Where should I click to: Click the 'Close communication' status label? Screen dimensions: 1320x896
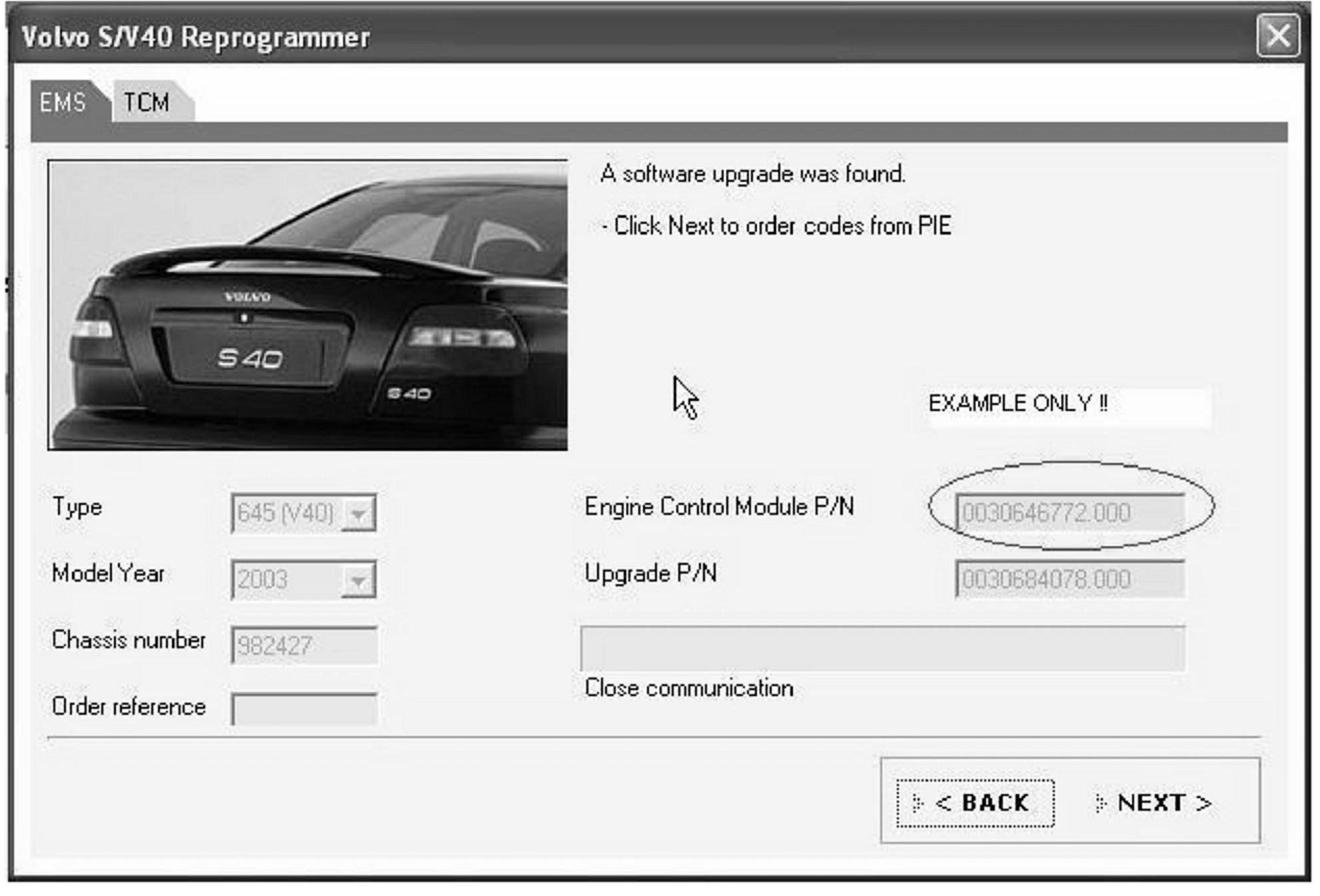(x=688, y=688)
